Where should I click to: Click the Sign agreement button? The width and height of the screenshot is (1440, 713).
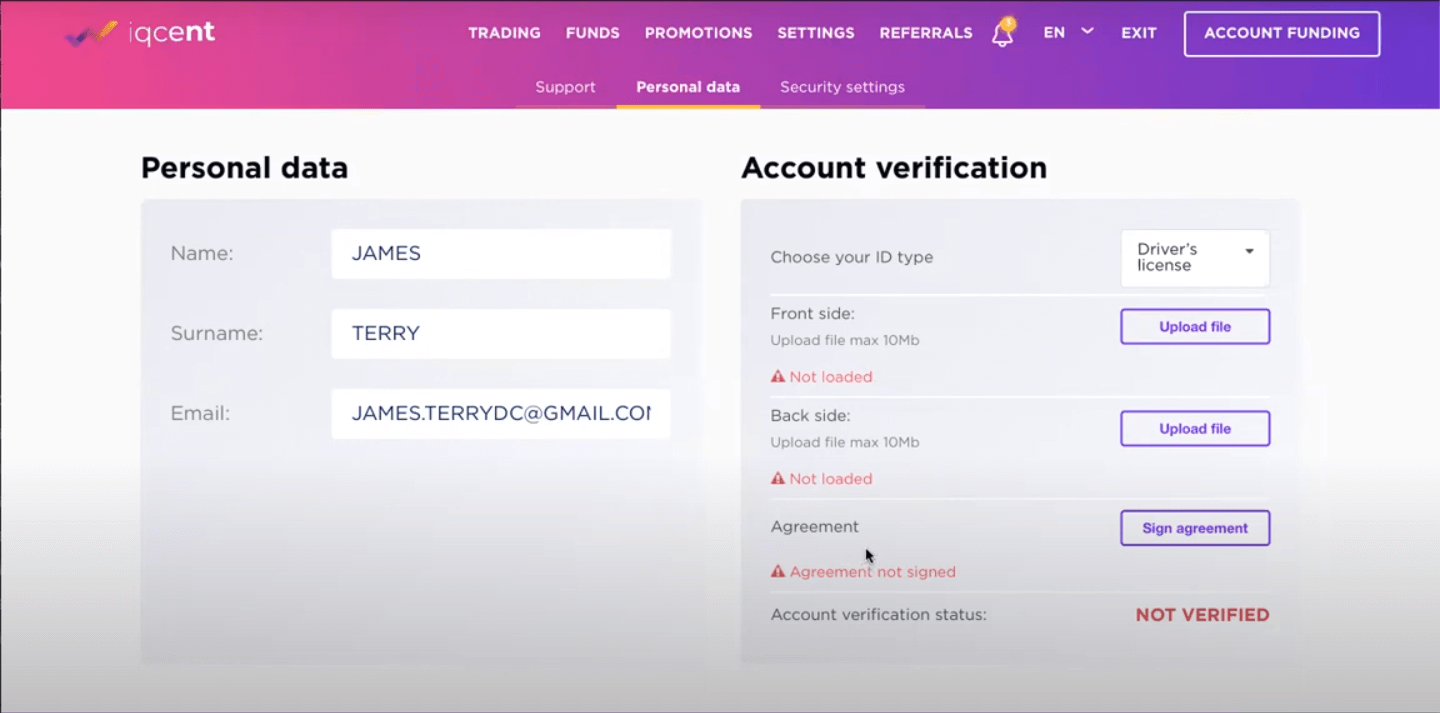click(x=1195, y=528)
